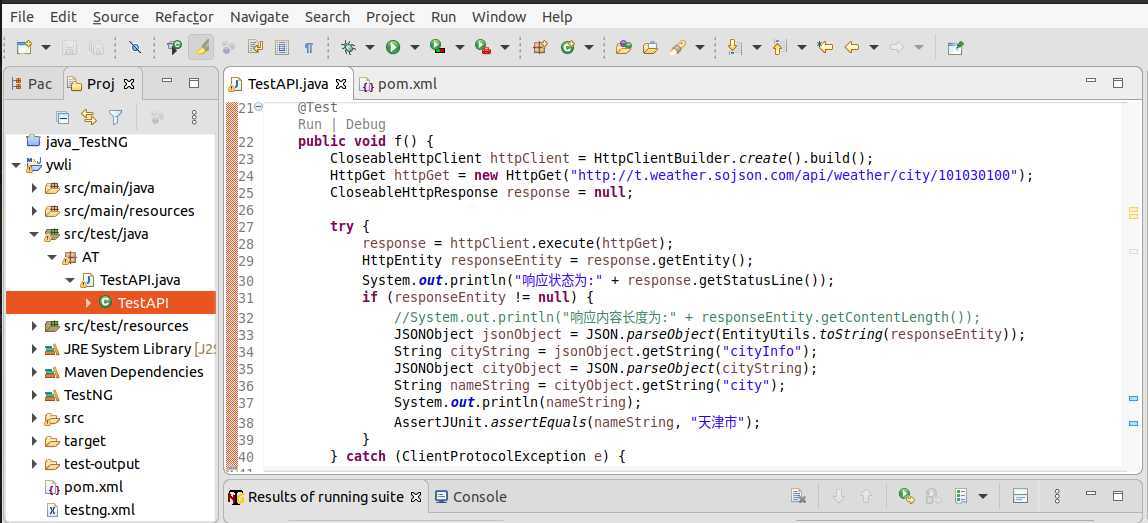Expand the src/main/resources folder
Viewport: 1148px width, 523px height.
pos(34,211)
